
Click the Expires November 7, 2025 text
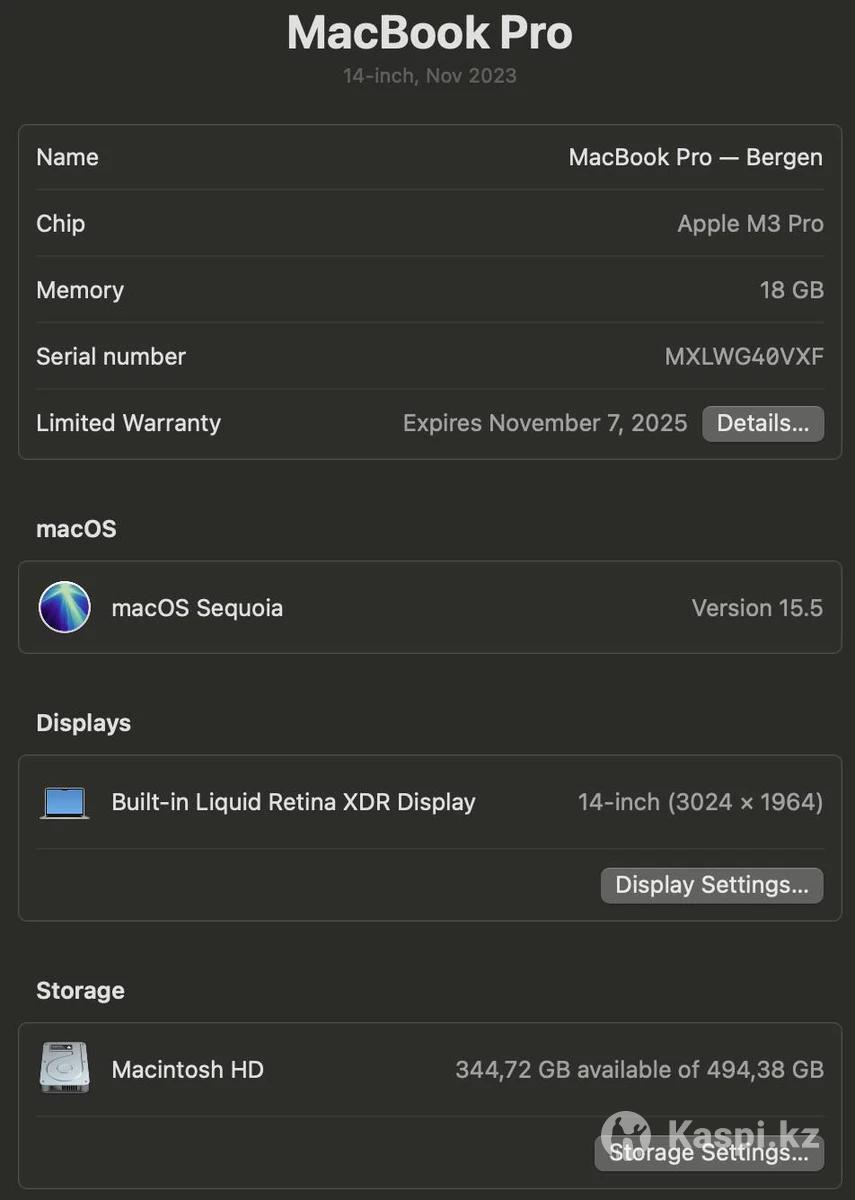545,423
